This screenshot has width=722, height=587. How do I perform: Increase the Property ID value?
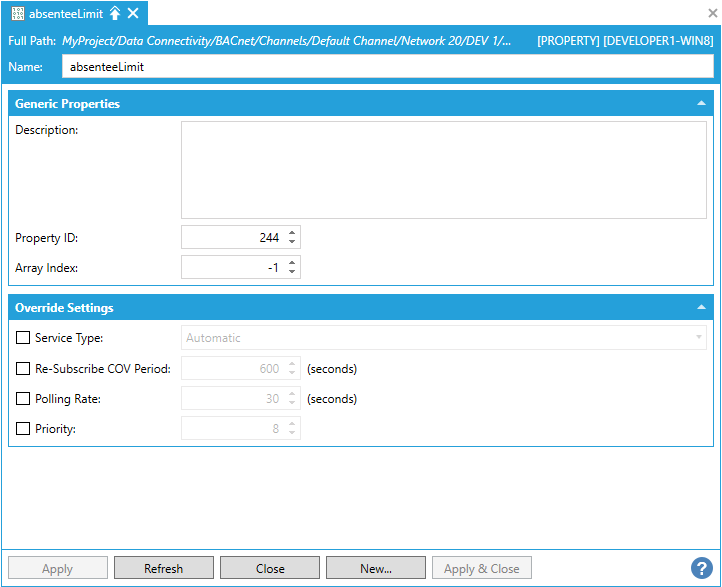(x=292, y=233)
